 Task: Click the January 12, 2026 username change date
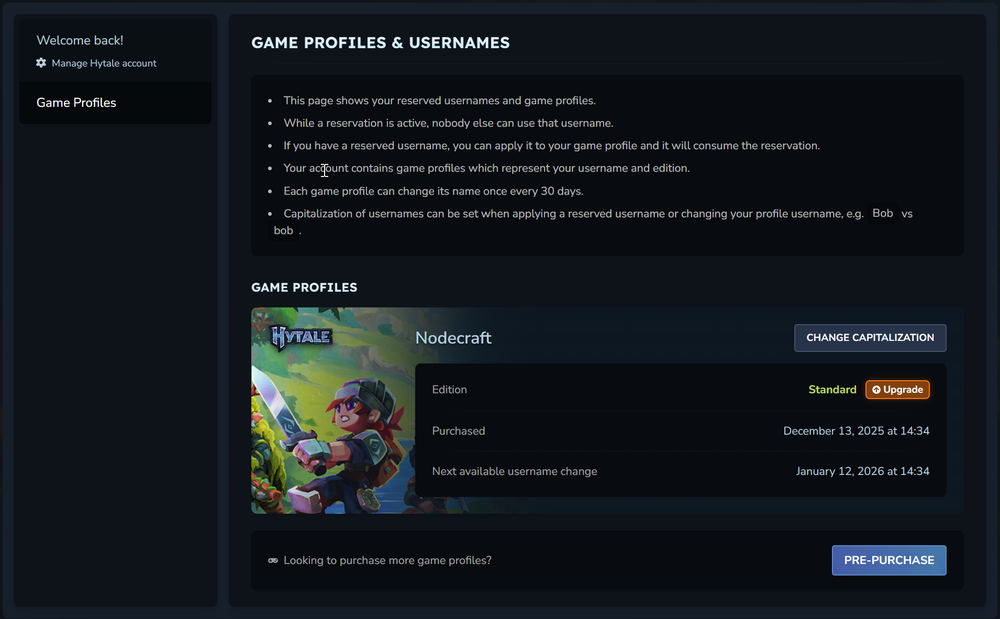point(862,471)
